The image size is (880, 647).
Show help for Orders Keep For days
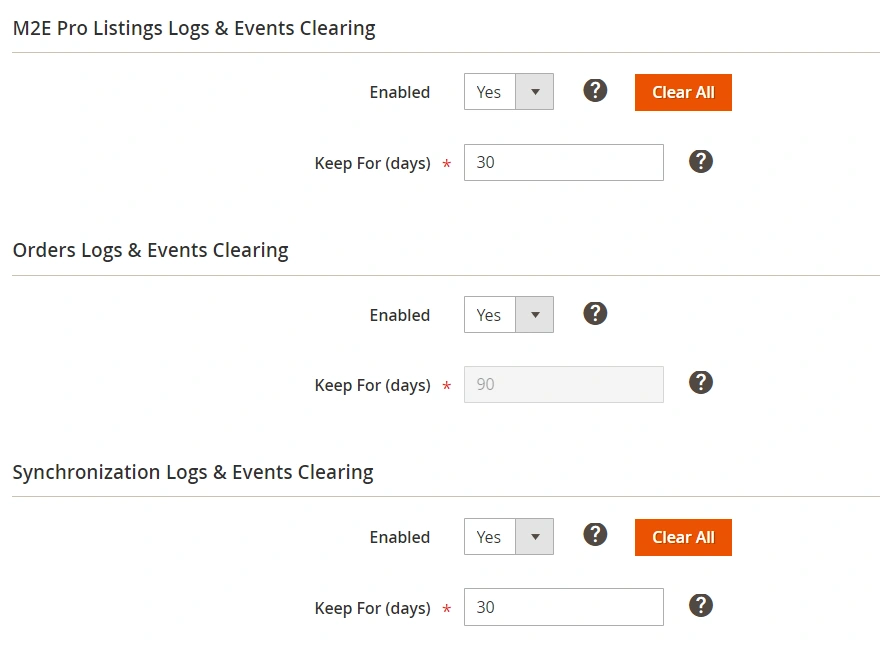coord(701,383)
